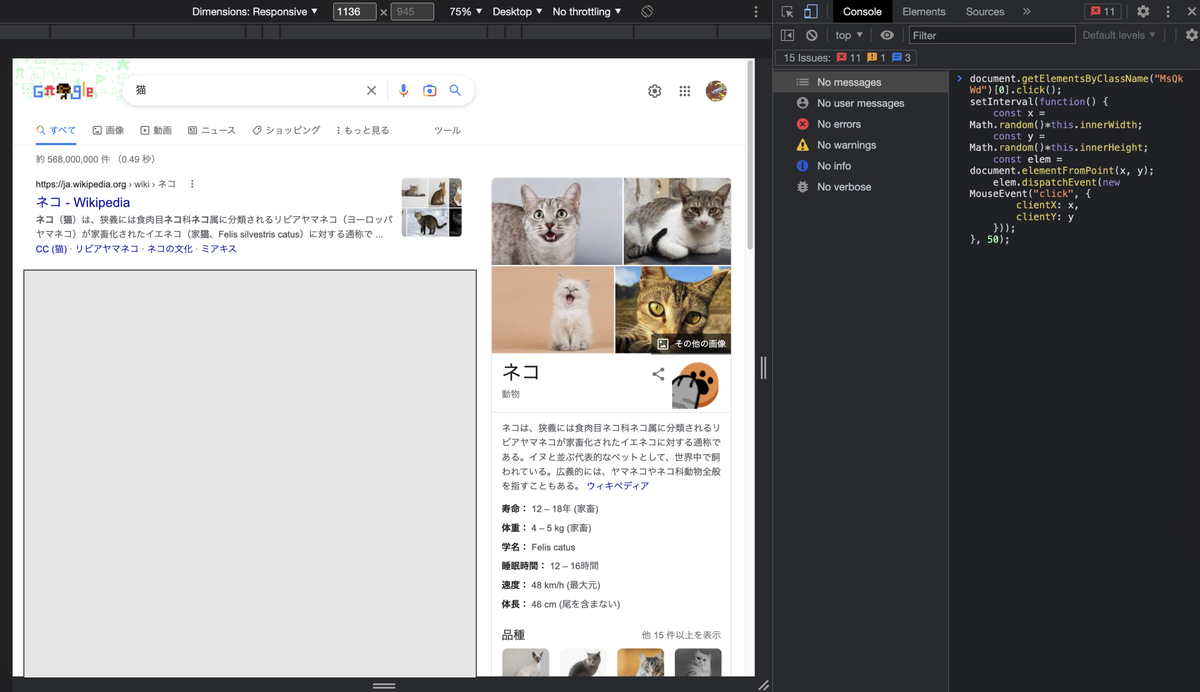Select the No messages sidebar row

tap(862, 82)
